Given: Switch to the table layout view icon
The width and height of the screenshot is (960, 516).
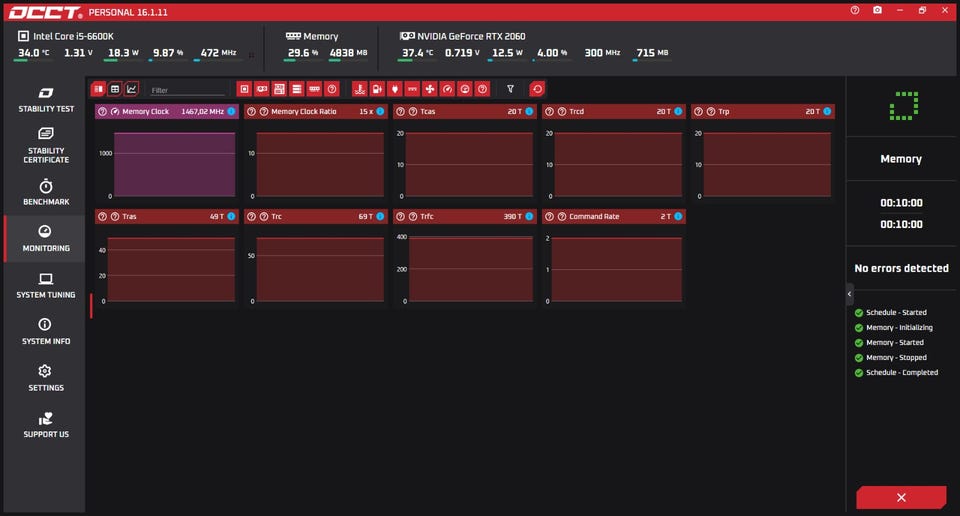Looking at the screenshot, I should pyautogui.click(x=114, y=89).
